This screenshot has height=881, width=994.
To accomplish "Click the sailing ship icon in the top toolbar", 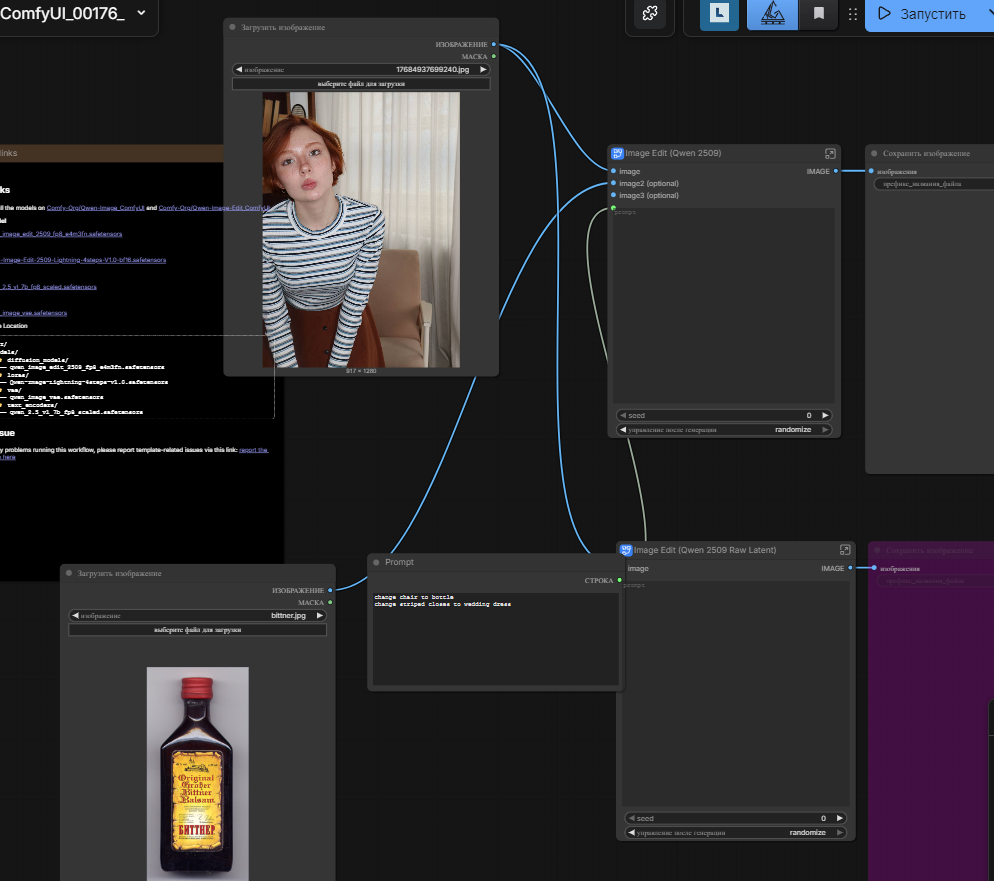I will click(x=772, y=14).
